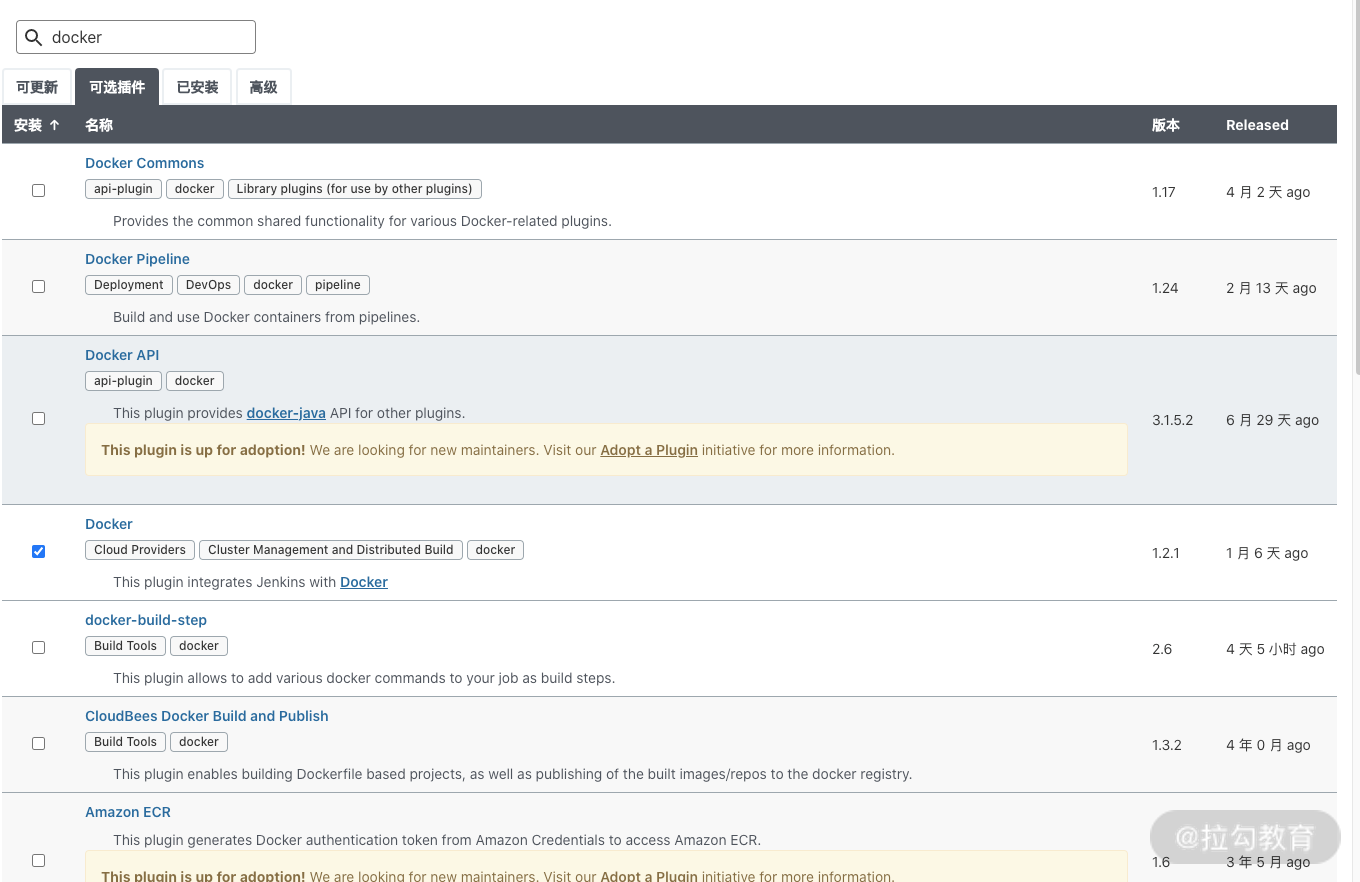Check the Docker Commons install checkbox

click(39, 190)
